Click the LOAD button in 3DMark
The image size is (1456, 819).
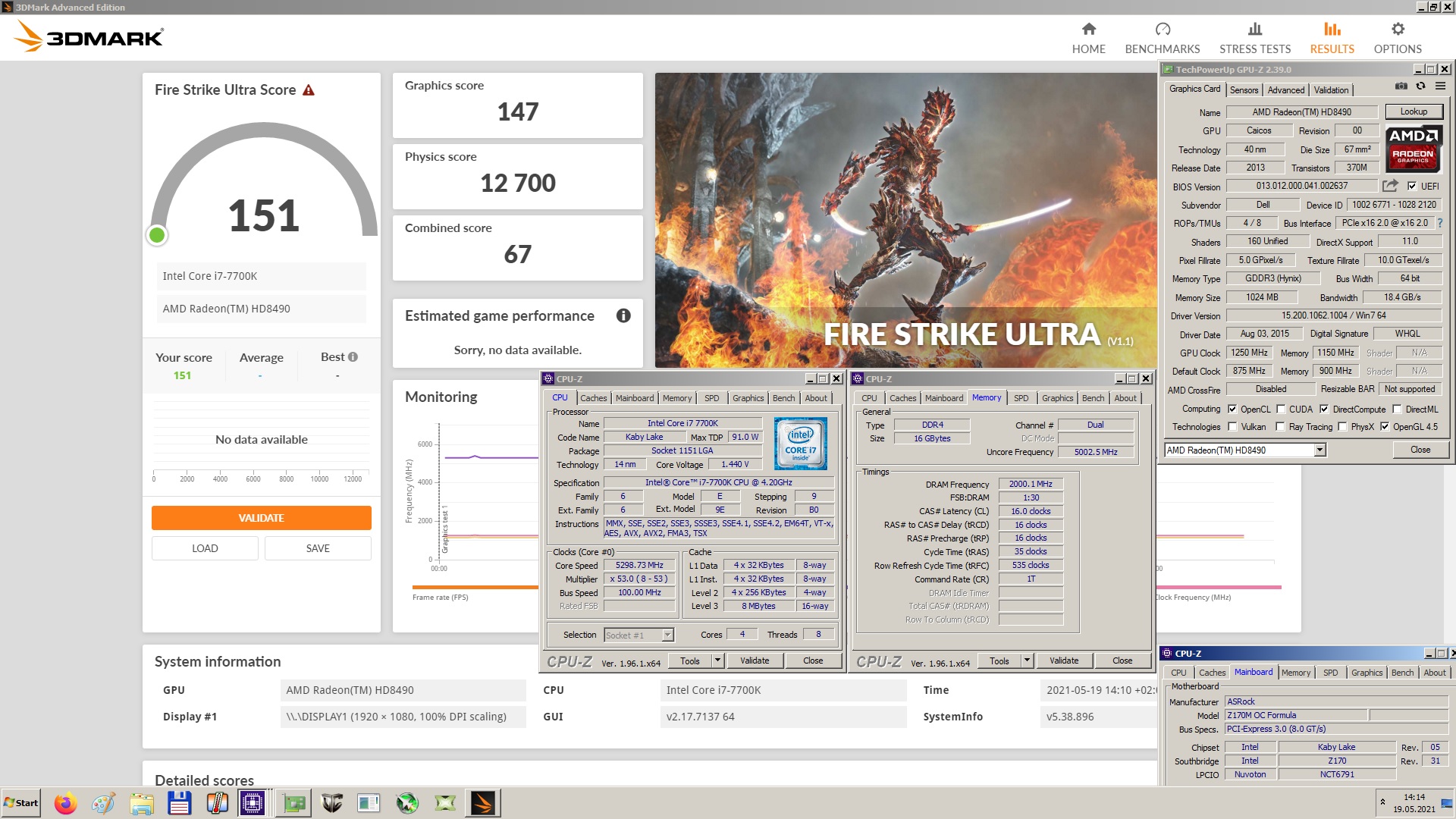point(205,548)
